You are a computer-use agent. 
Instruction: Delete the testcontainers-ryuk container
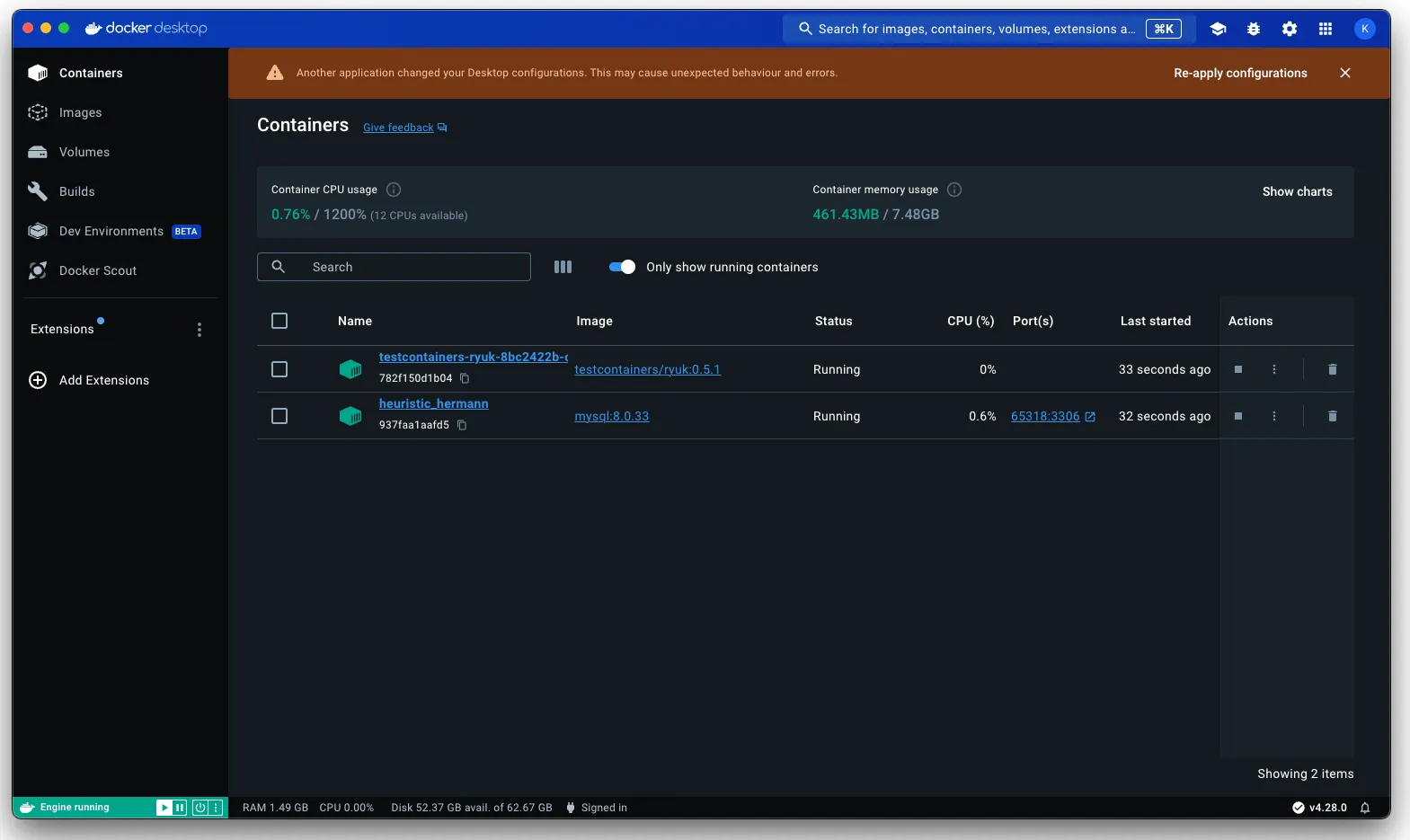point(1333,369)
